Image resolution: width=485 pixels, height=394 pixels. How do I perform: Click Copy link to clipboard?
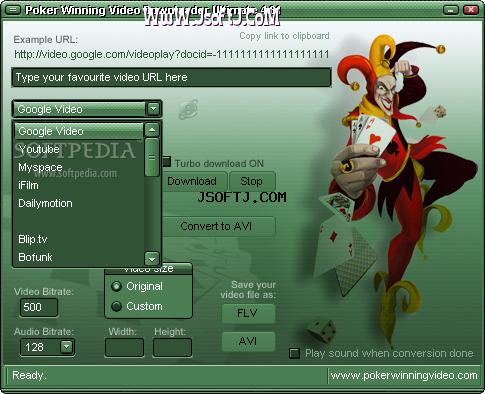tap(284, 36)
